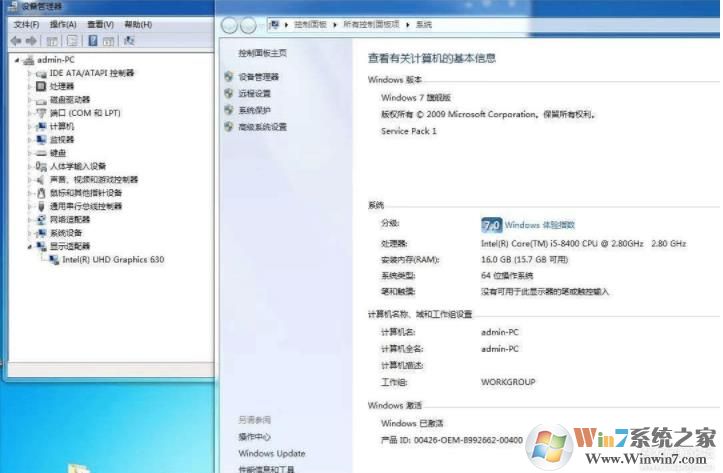Open the 查看(V) menu in Device Manager

[x=101, y=24]
